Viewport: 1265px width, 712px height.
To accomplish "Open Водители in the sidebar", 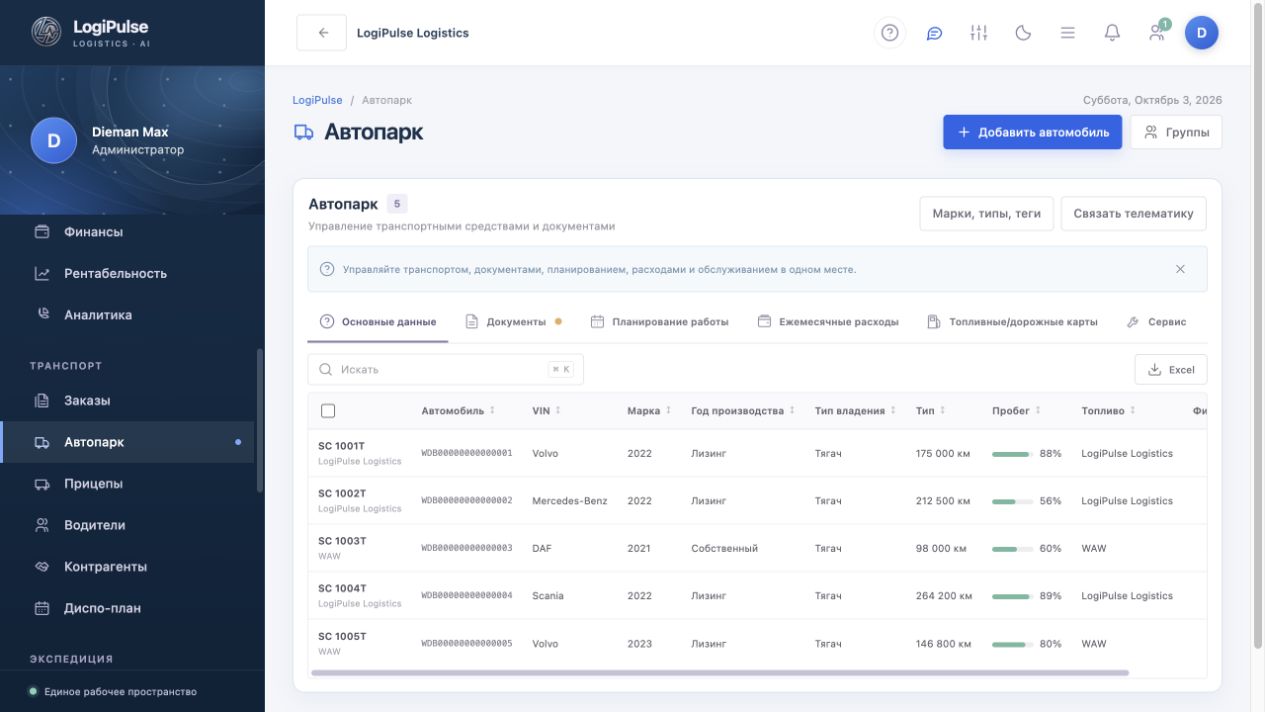I will tap(127, 525).
